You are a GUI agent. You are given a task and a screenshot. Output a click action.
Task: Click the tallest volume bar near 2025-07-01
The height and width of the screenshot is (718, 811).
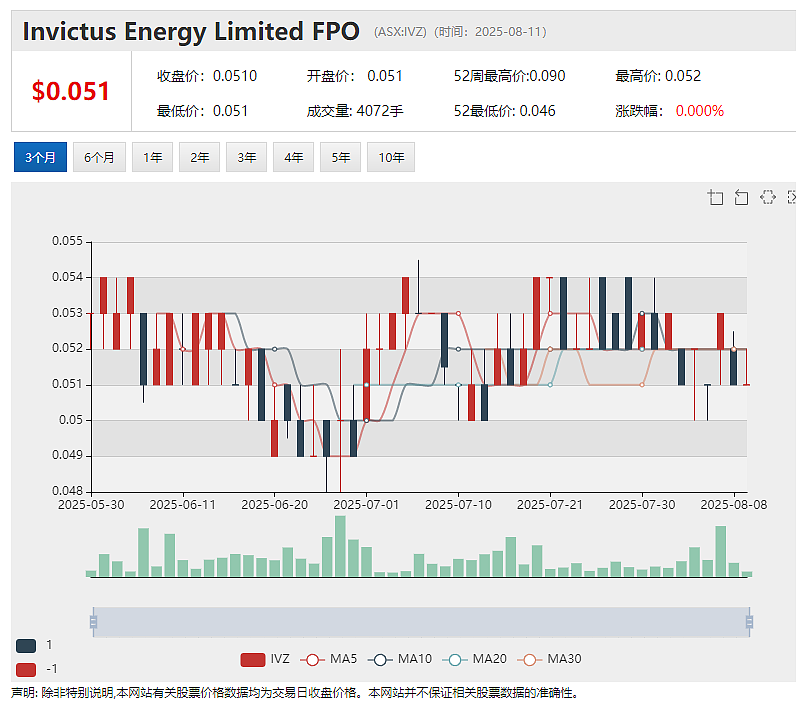(340, 546)
